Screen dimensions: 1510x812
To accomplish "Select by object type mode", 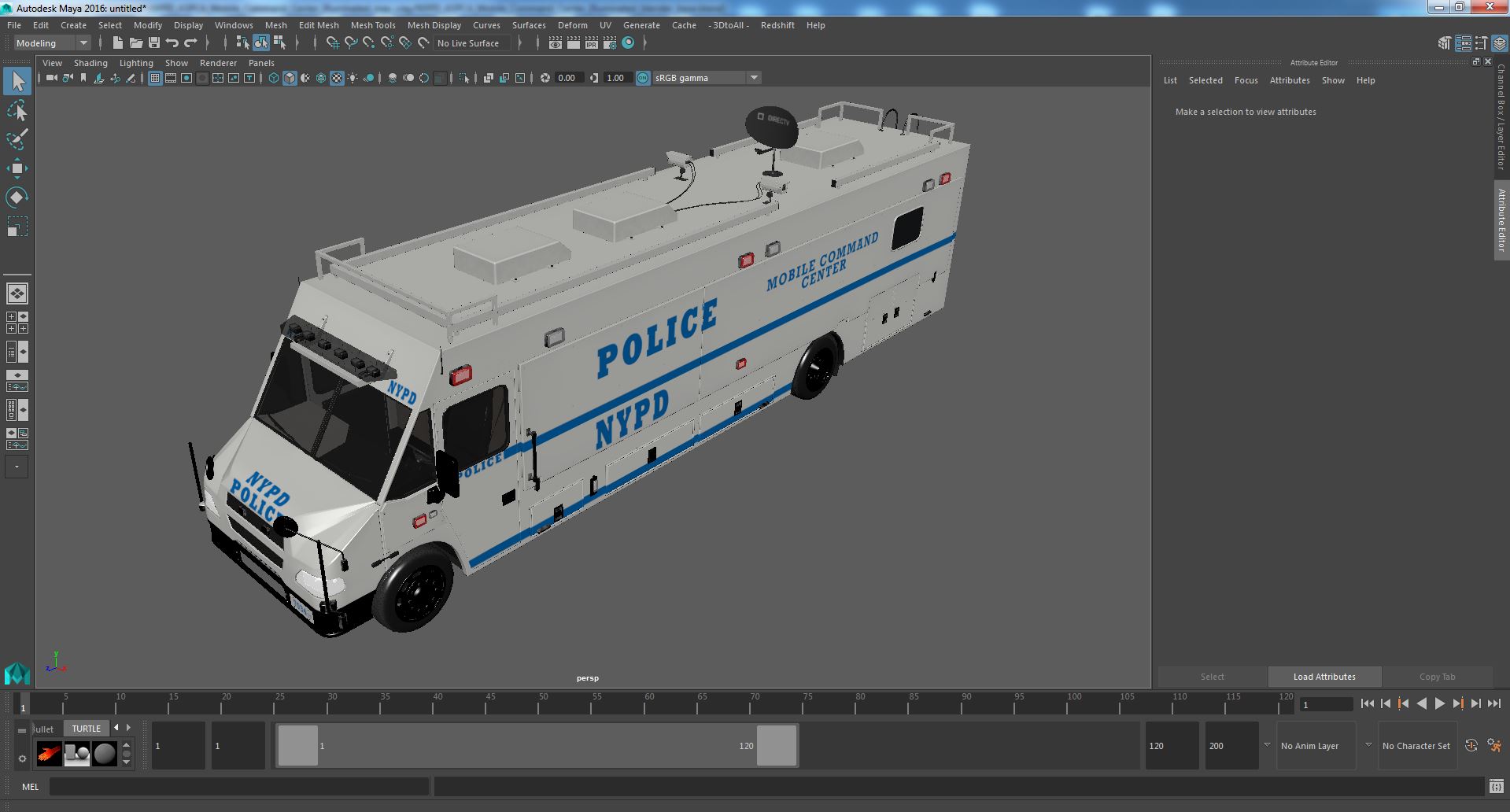I will [261, 43].
